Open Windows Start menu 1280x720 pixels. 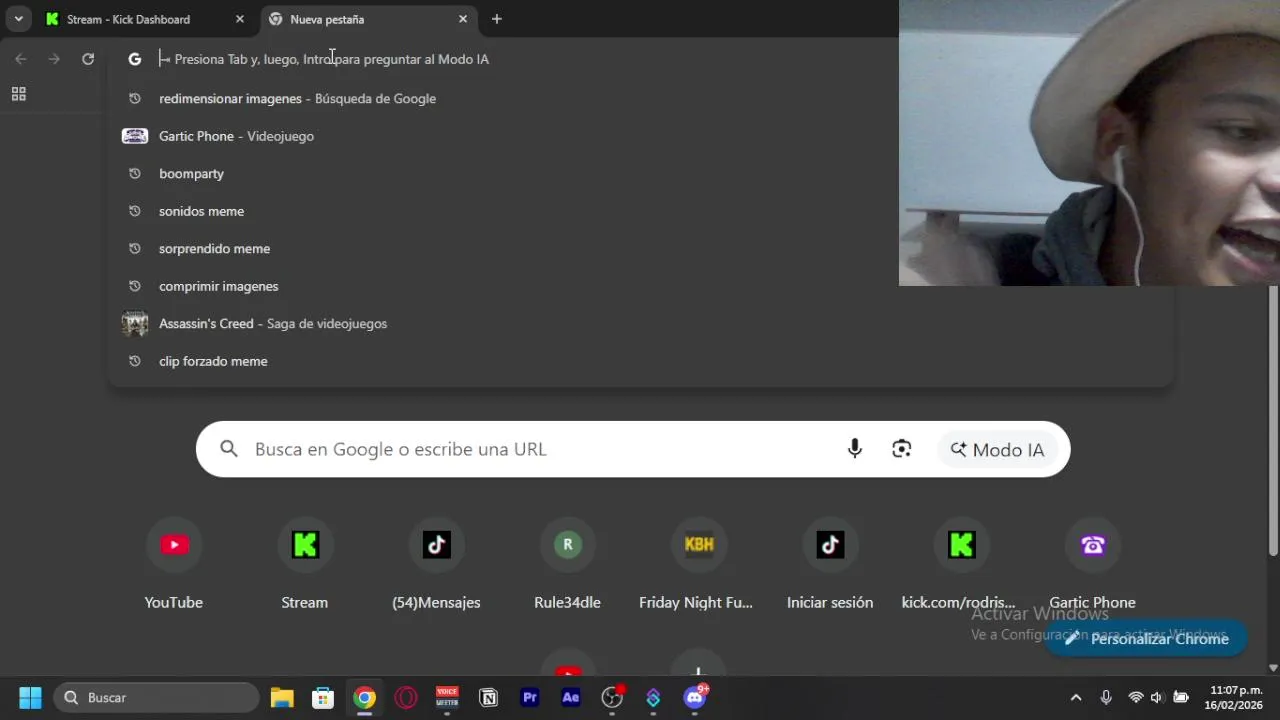30,697
